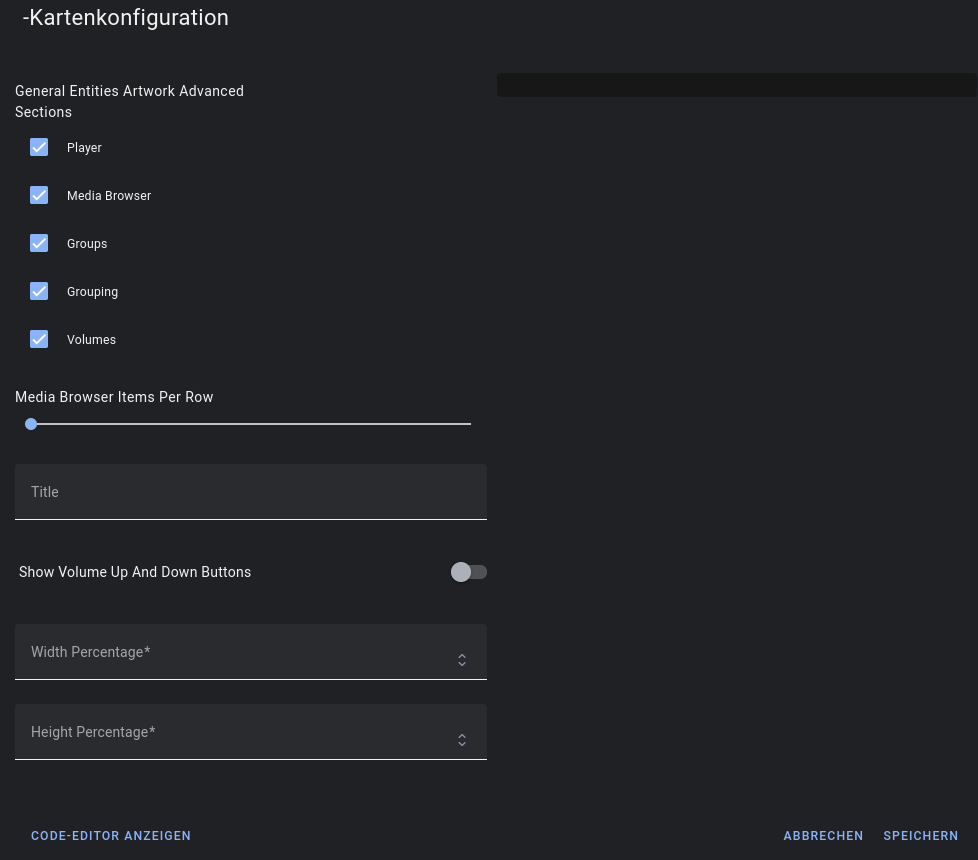
Task: Switch to the Entities tab
Action: click(x=97, y=91)
